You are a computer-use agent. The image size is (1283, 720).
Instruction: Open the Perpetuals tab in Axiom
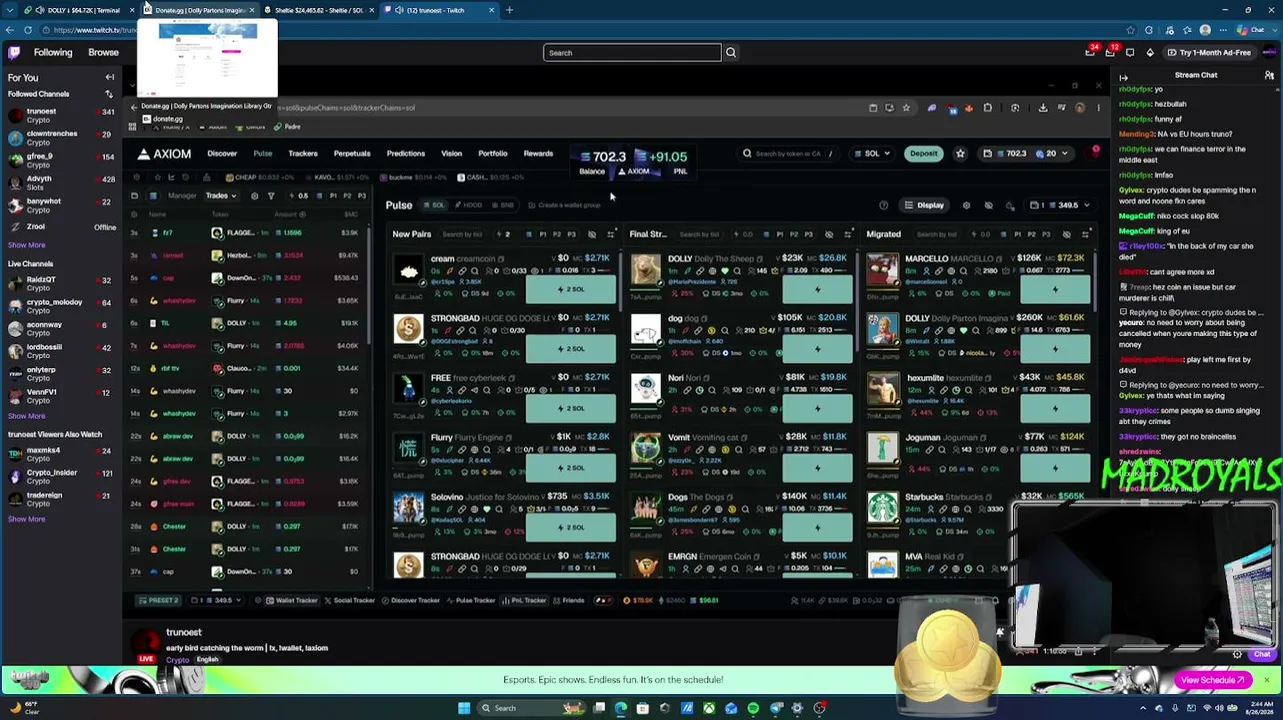352,154
